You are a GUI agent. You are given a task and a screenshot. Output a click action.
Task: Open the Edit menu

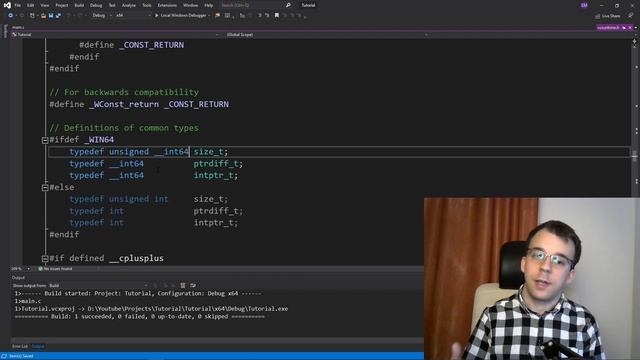click(31, 5)
